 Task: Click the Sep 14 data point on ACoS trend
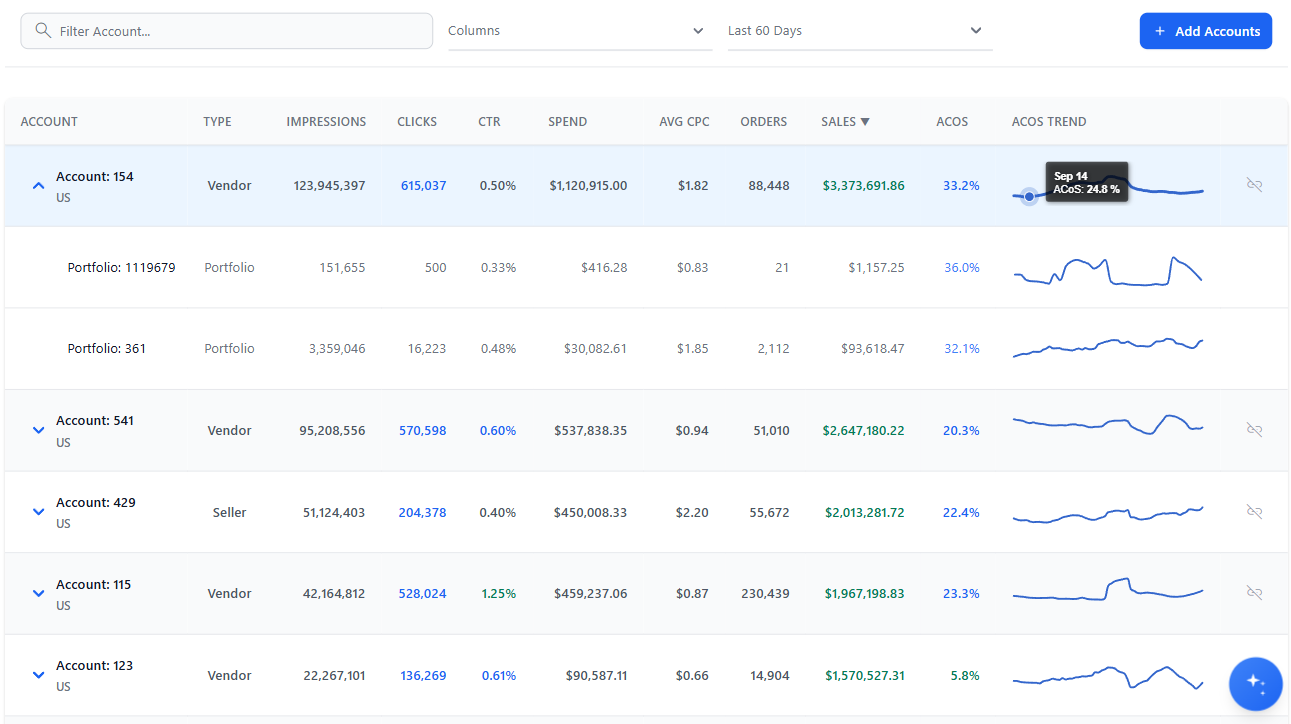(x=1029, y=196)
